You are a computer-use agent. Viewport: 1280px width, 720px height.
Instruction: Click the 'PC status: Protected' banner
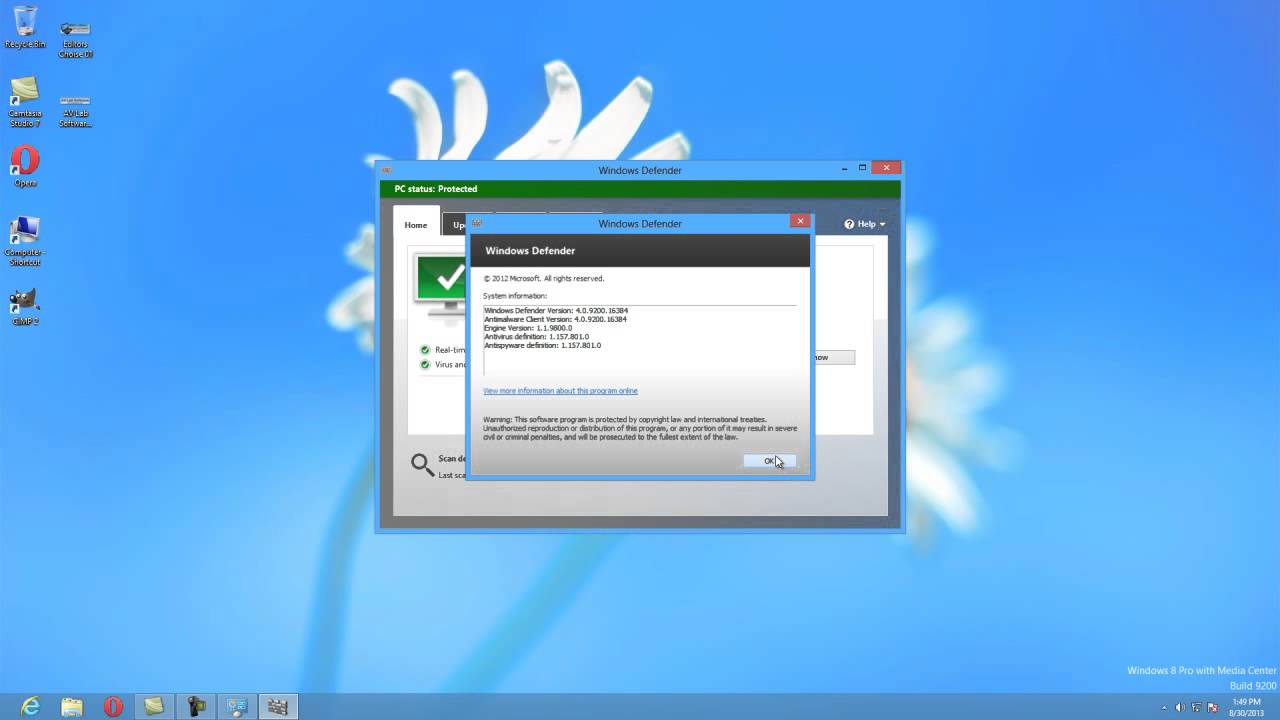pos(640,189)
